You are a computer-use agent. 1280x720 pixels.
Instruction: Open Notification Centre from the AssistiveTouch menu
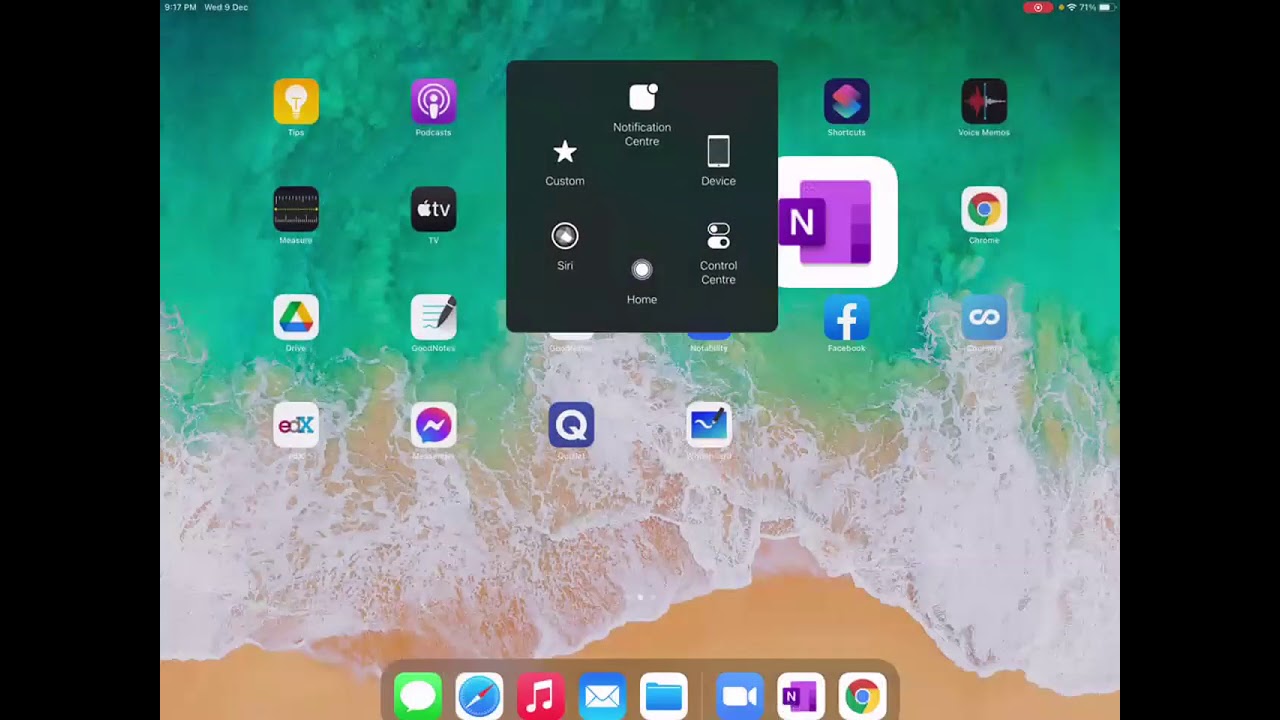tap(642, 115)
